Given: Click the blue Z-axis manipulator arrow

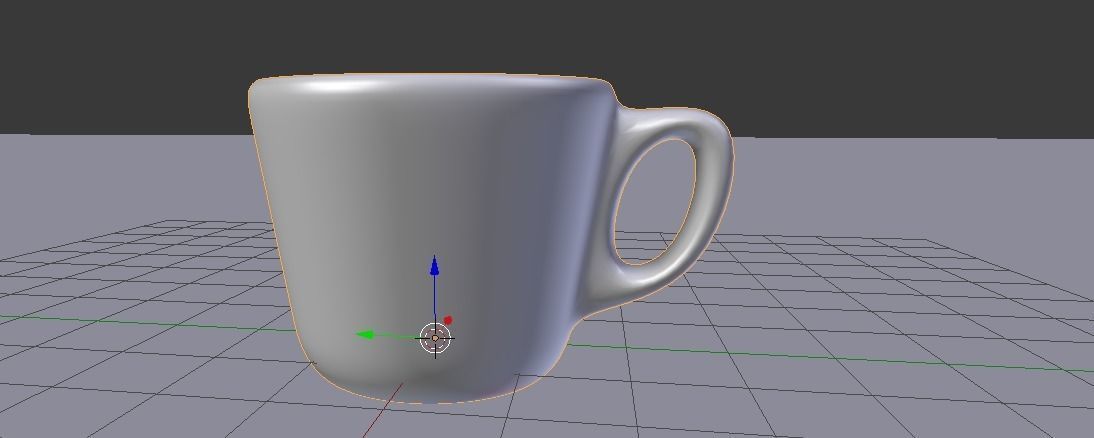Looking at the screenshot, I should tap(435, 266).
